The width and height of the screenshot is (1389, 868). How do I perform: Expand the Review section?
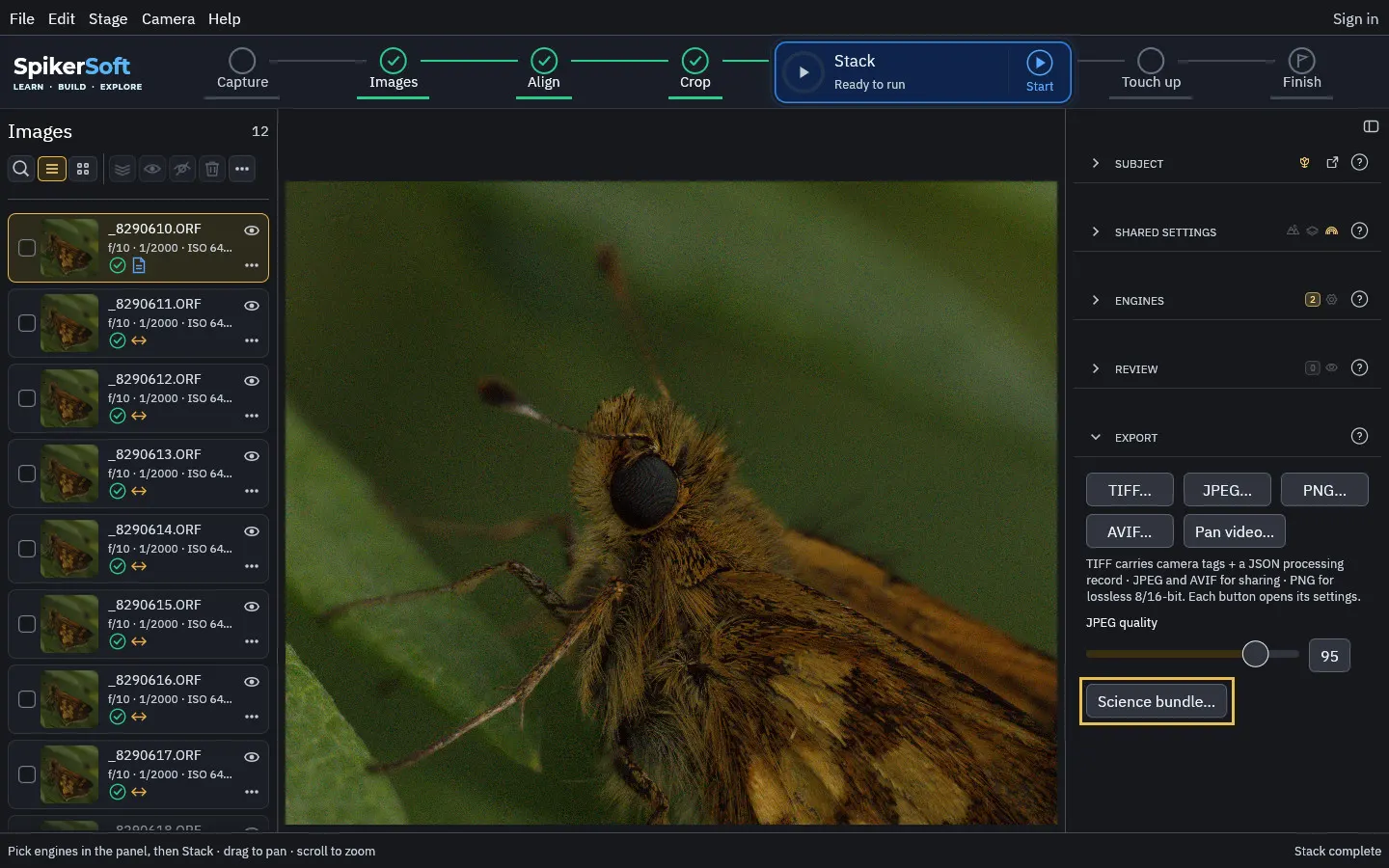click(1095, 368)
